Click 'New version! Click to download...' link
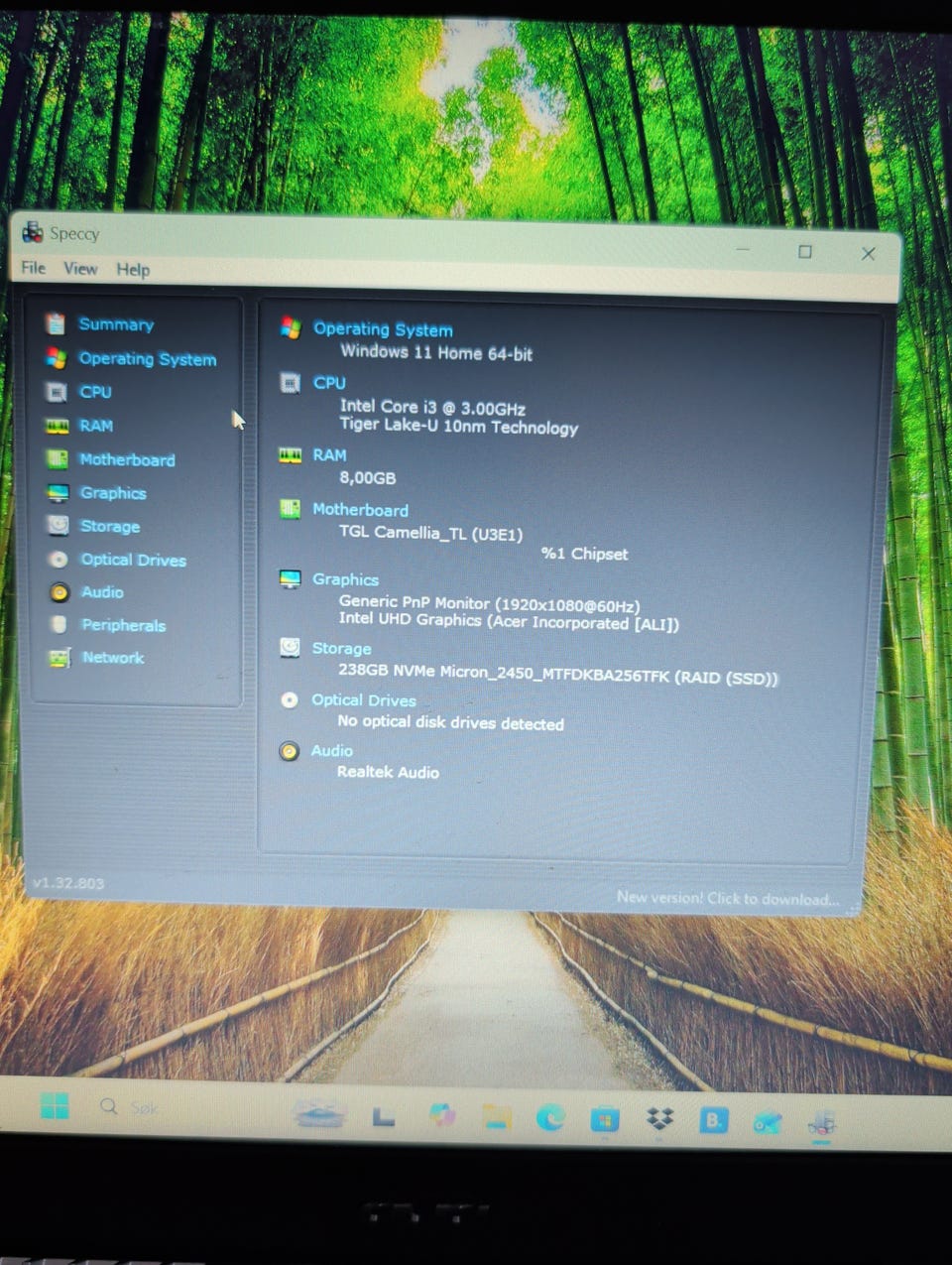The image size is (952, 1265). pyautogui.click(x=728, y=898)
